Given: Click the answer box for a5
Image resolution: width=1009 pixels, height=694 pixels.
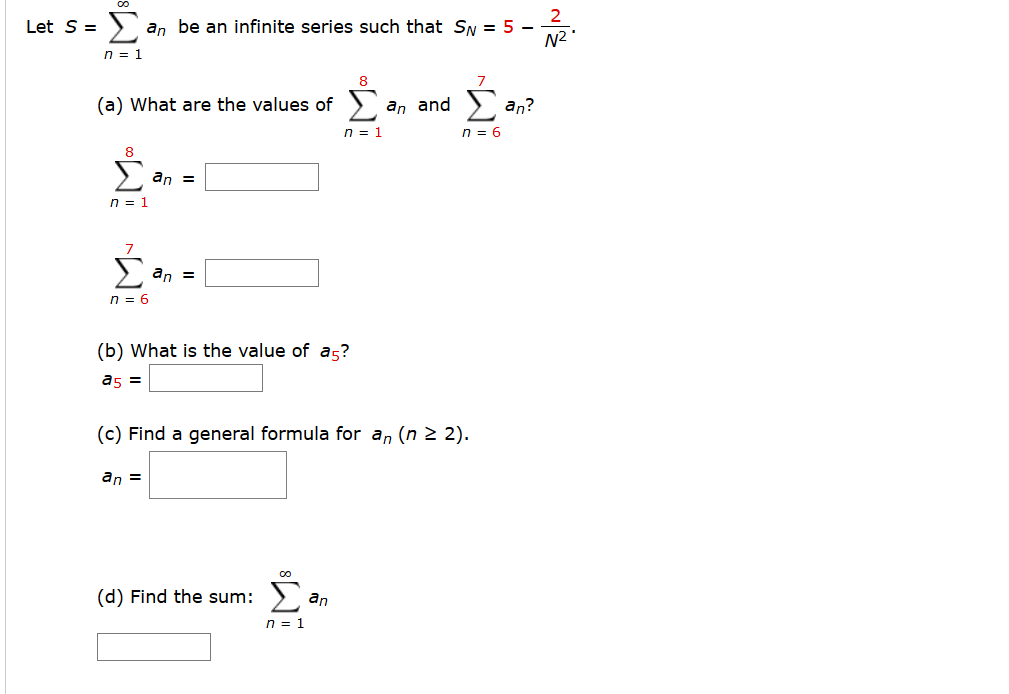Looking at the screenshot, I should click(x=205, y=378).
